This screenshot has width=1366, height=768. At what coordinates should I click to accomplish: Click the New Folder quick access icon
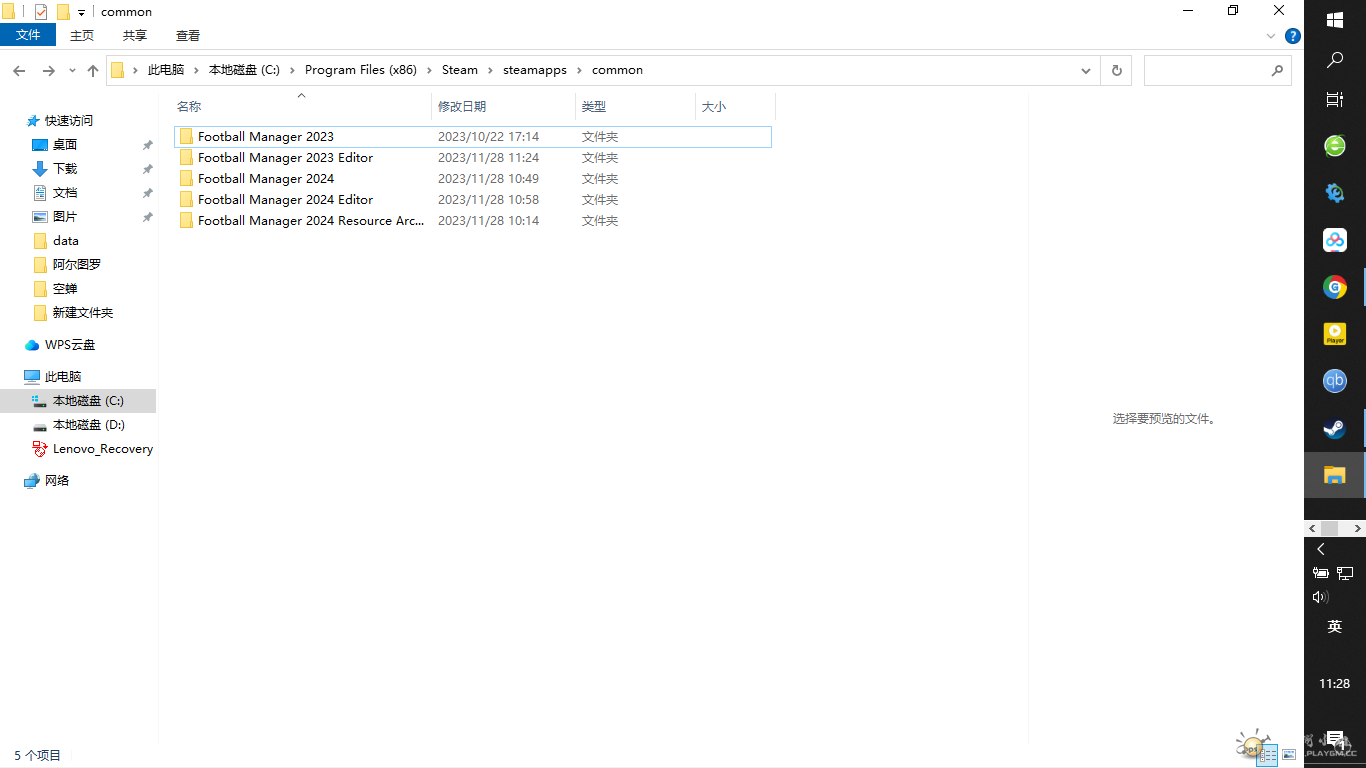click(63, 12)
